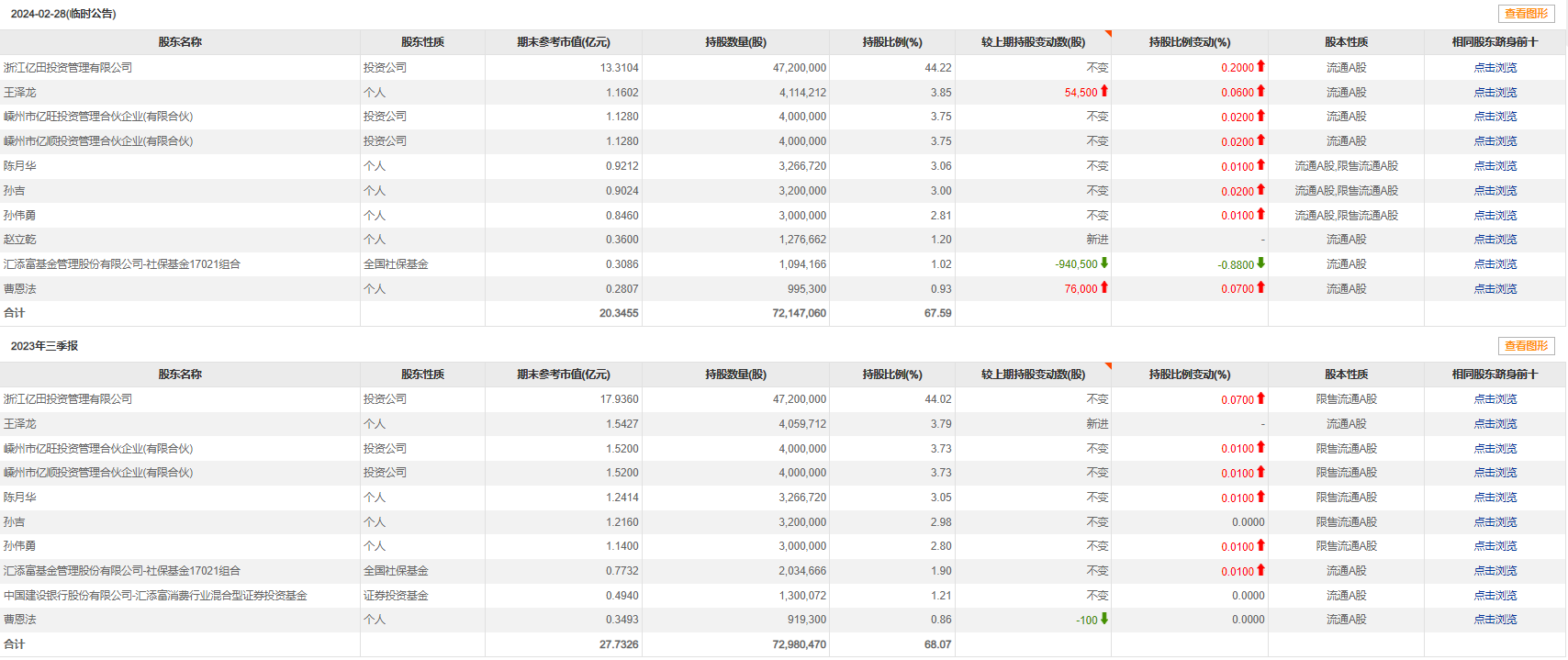Open 查看图形 for the 2024-02-28 announcement

(x=1526, y=14)
